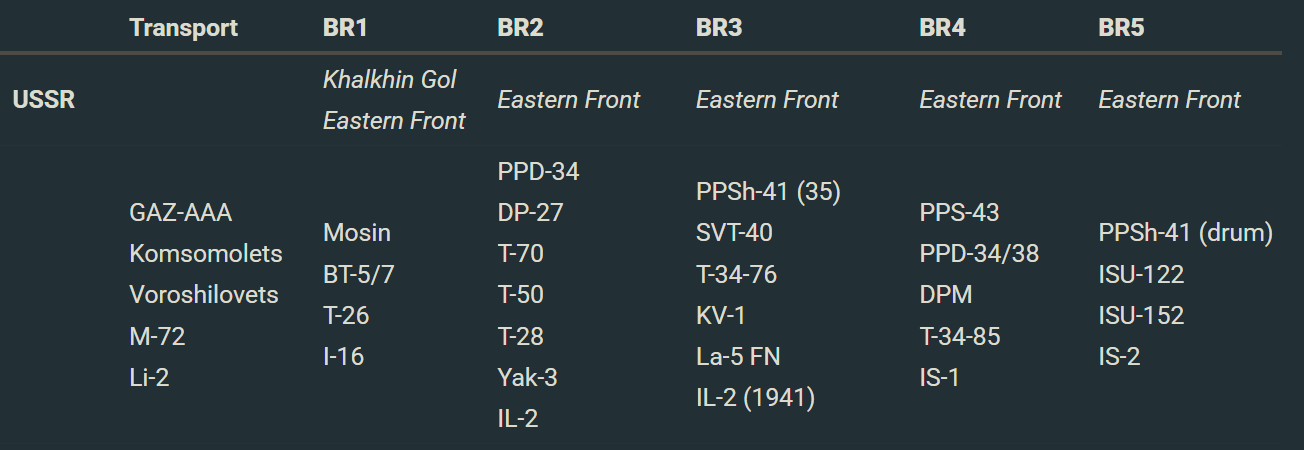1304x450 pixels.
Task: Click the SVT-40 entry in BR3
Action: (x=734, y=233)
